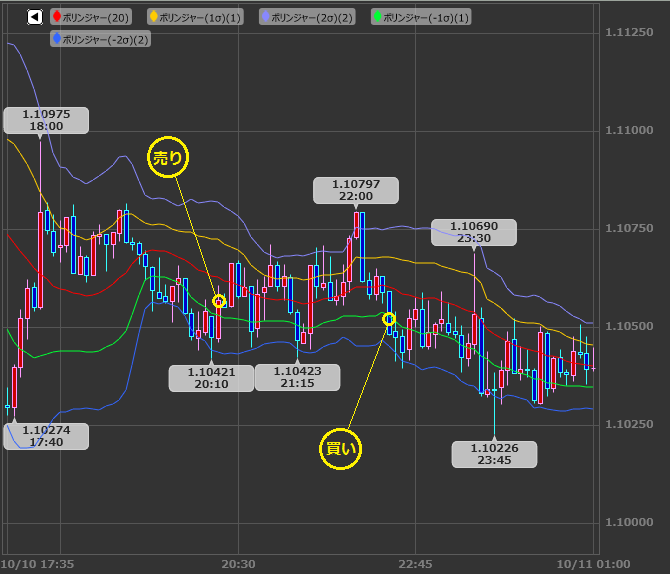Click the 20:30 time axis label
The image size is (670, 574).
pos(238,564)
